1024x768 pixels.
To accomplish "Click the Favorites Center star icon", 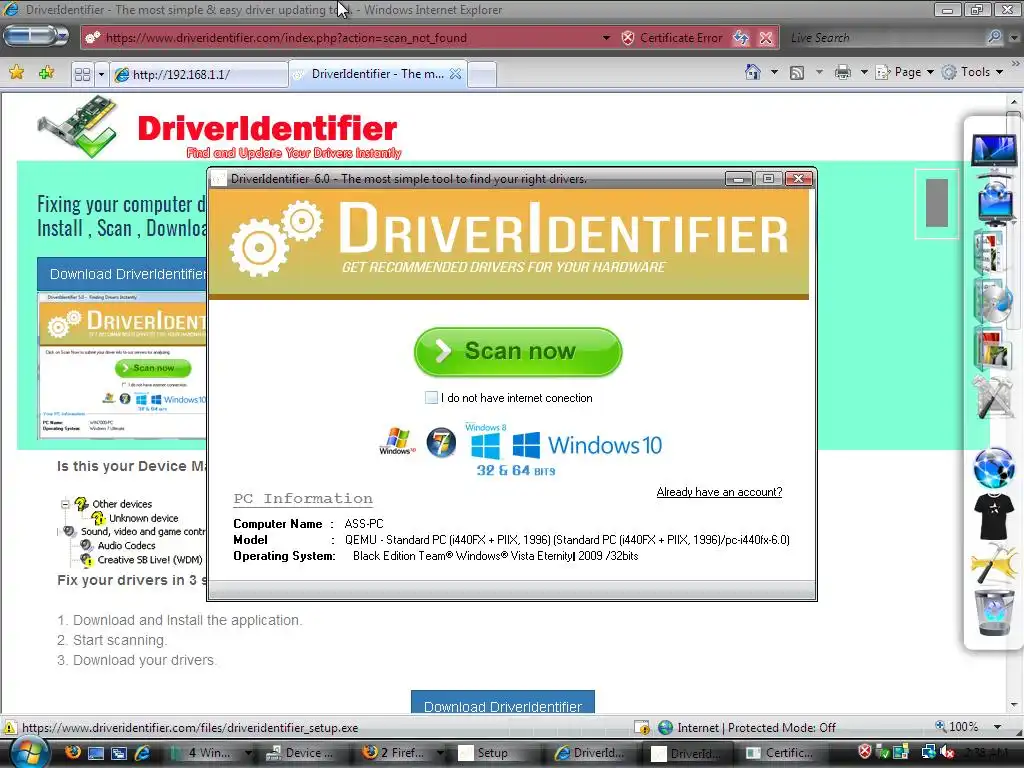I will [17, 72].
